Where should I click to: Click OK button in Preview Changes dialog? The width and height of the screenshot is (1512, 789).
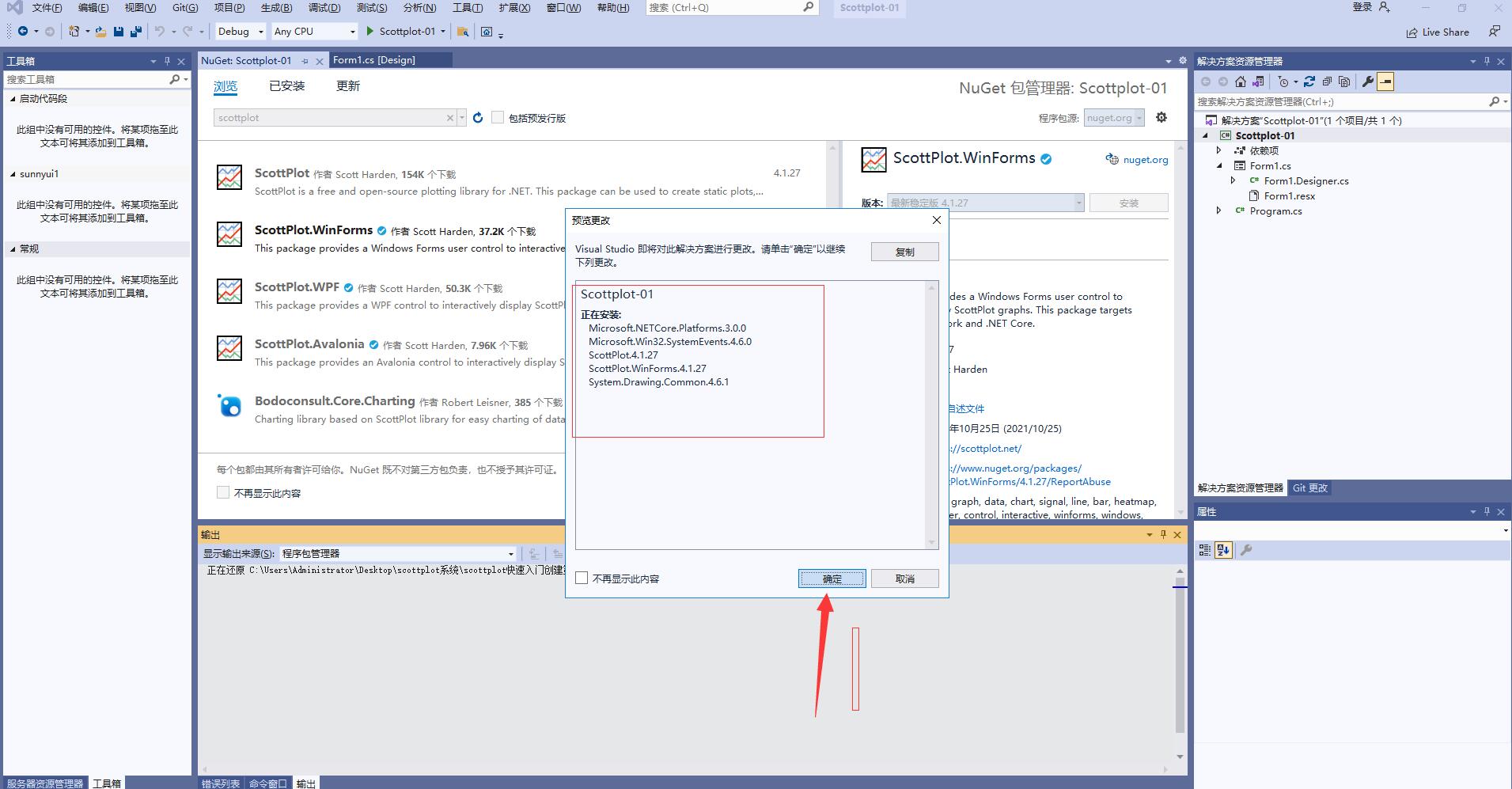[x=832, y=578]
